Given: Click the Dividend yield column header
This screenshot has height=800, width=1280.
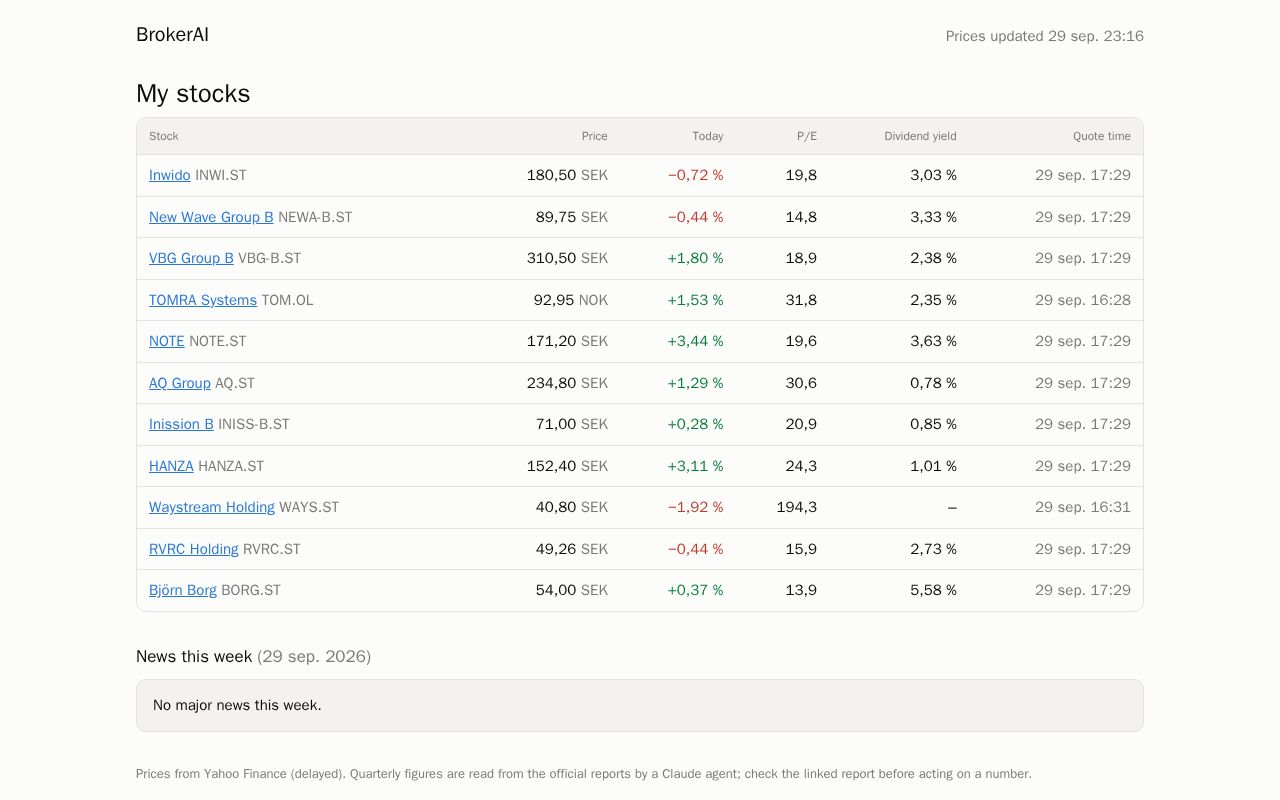Looking at the screenshot, I should coord(920,136).
